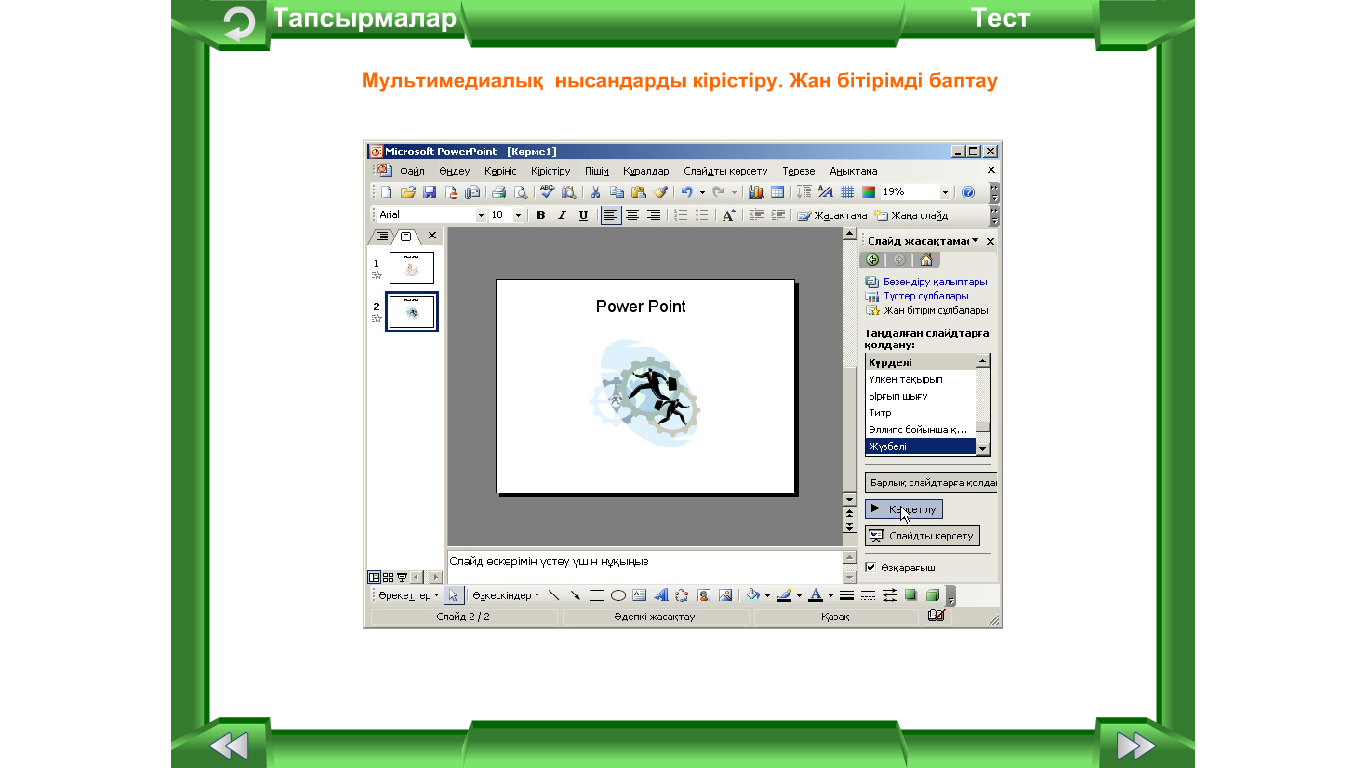This screenshot has height=768, width=1366.
Task: Click the Слайдты көрсету button in task pane
Action: [922, 535]
